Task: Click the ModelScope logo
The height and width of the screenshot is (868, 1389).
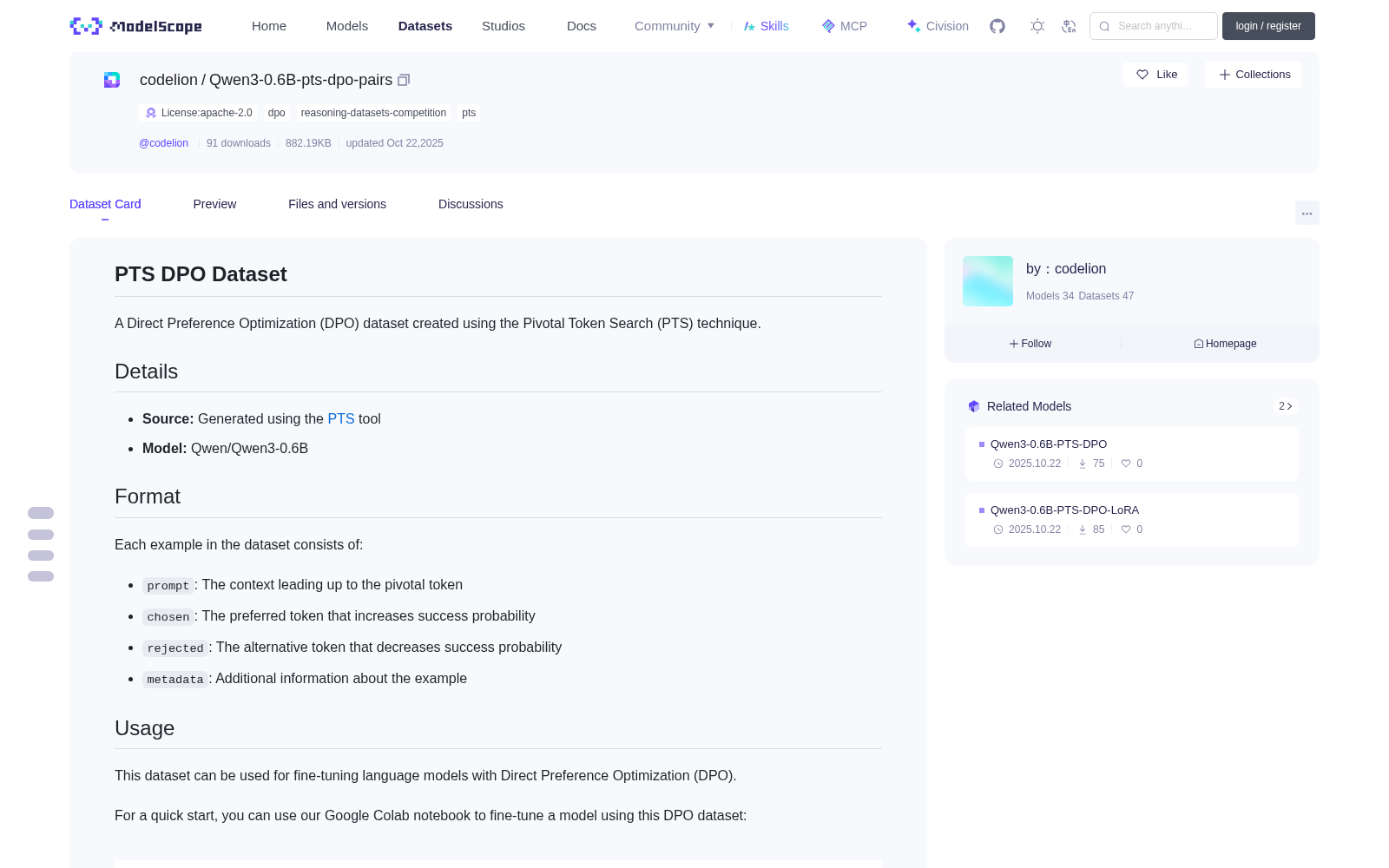Action: (135, 26)
